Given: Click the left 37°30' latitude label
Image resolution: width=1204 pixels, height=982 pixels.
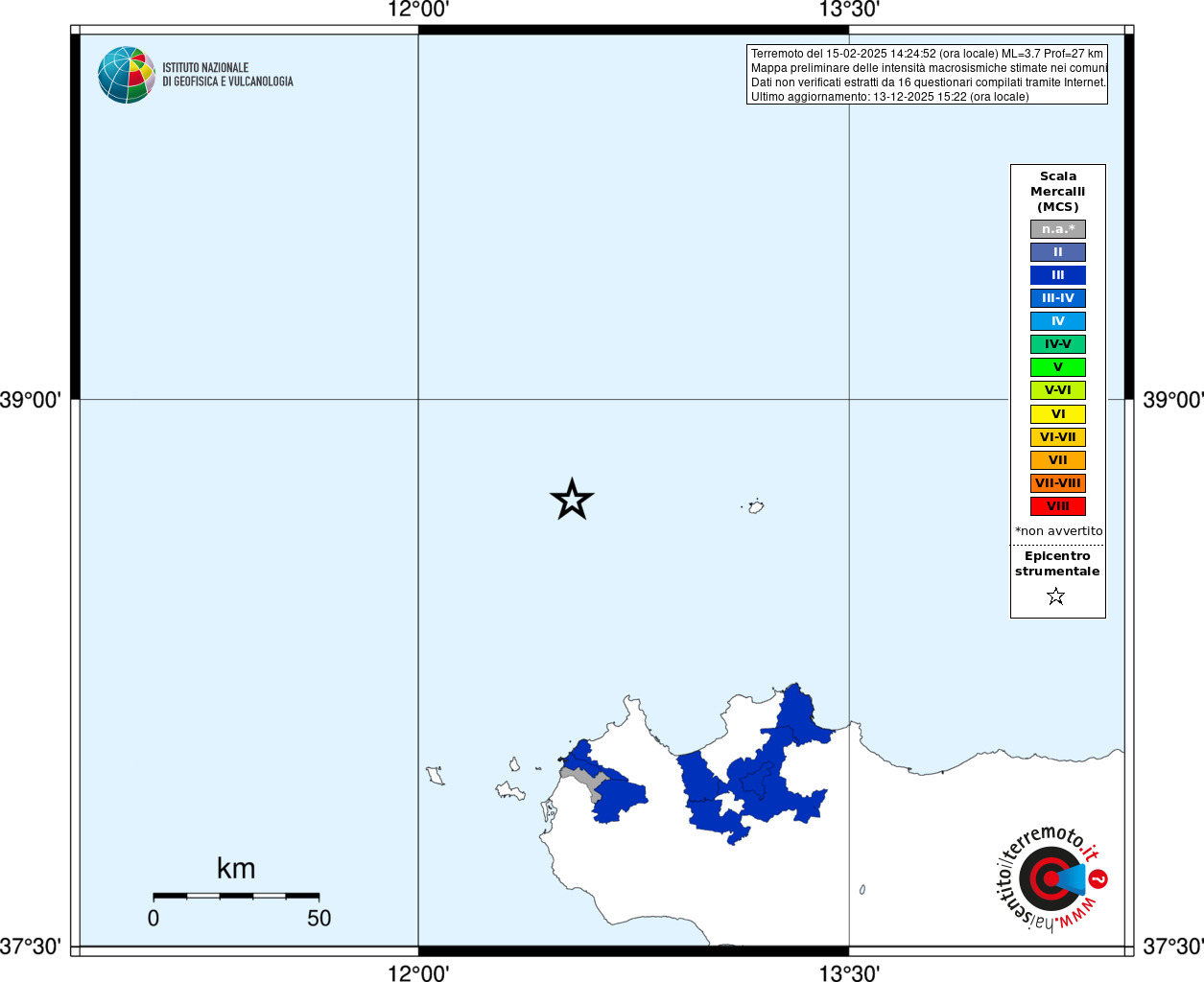Looking at the screenshot, I should point(31,947).
